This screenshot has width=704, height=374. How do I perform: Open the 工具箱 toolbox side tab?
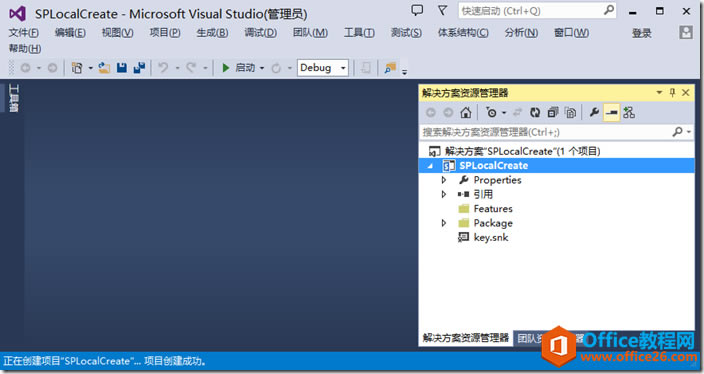13,98
